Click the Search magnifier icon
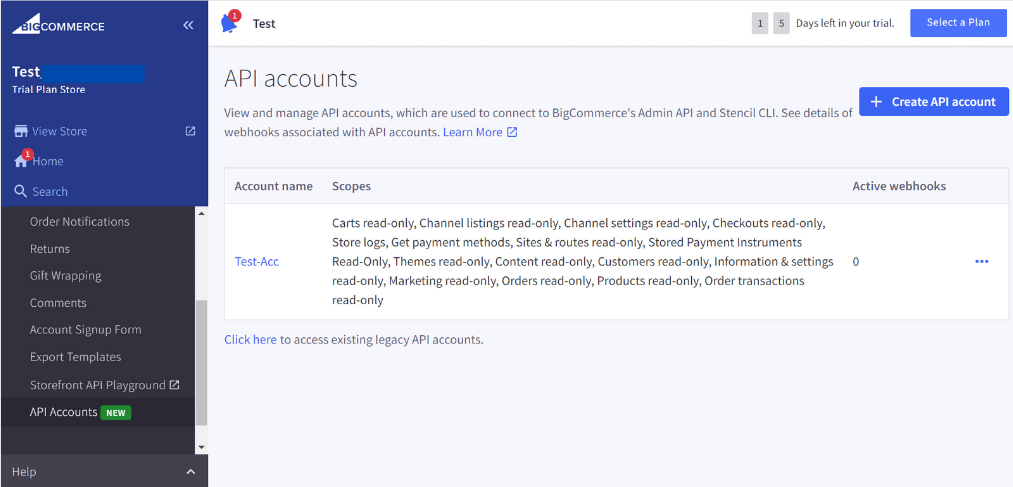Image resolution: width=1013 pixels, height=487 pixels. click(x=20, y=191)
